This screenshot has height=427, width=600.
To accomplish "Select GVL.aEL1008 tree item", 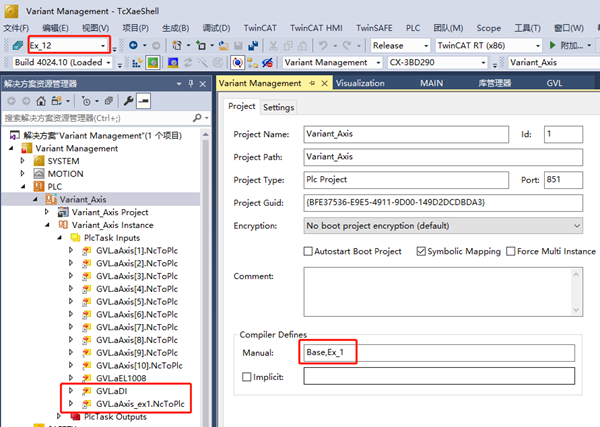I will coord(121,378).
